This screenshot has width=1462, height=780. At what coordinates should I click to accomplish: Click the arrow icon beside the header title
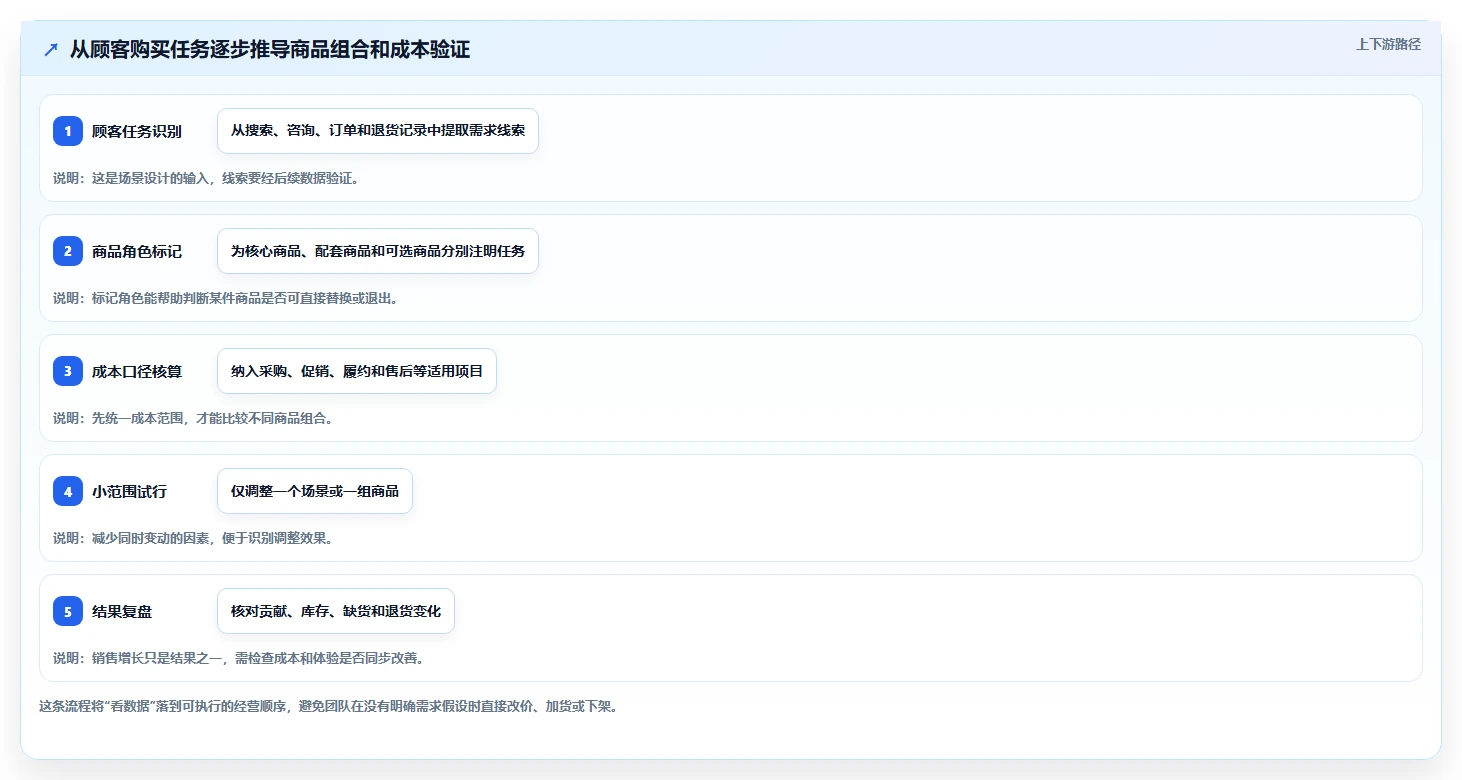pyautogui.click(x=51, y=49)
